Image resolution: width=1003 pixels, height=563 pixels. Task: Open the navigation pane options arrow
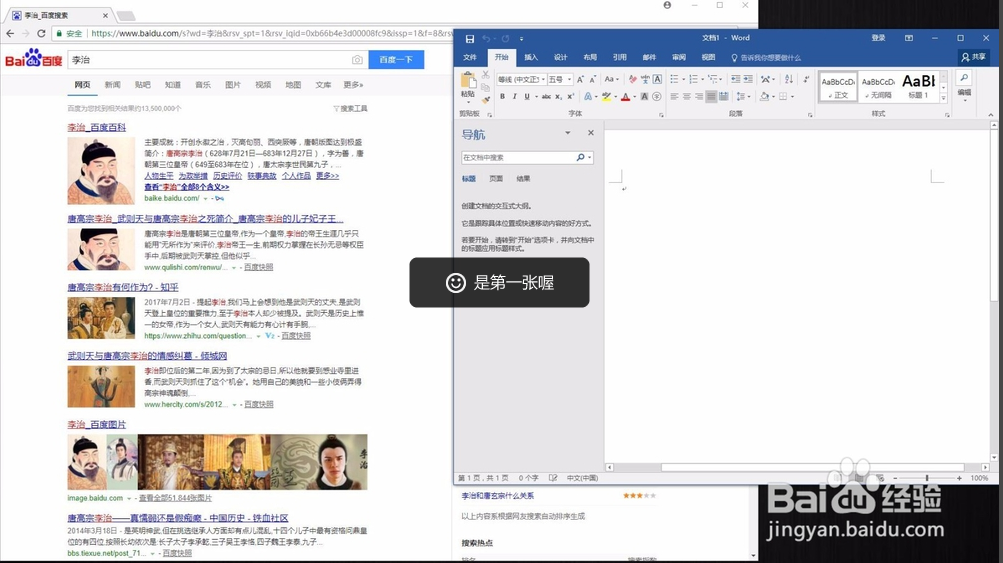[x=567, y=133]
